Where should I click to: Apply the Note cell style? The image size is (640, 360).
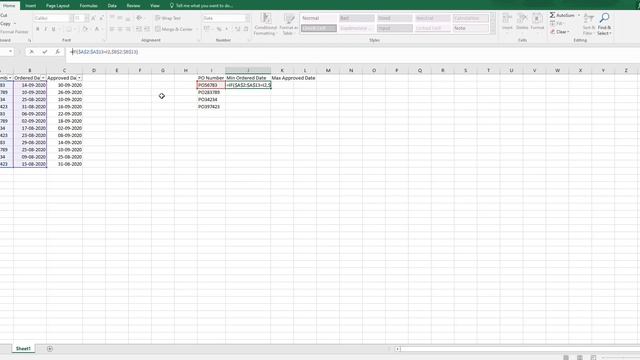click(471, 28)
